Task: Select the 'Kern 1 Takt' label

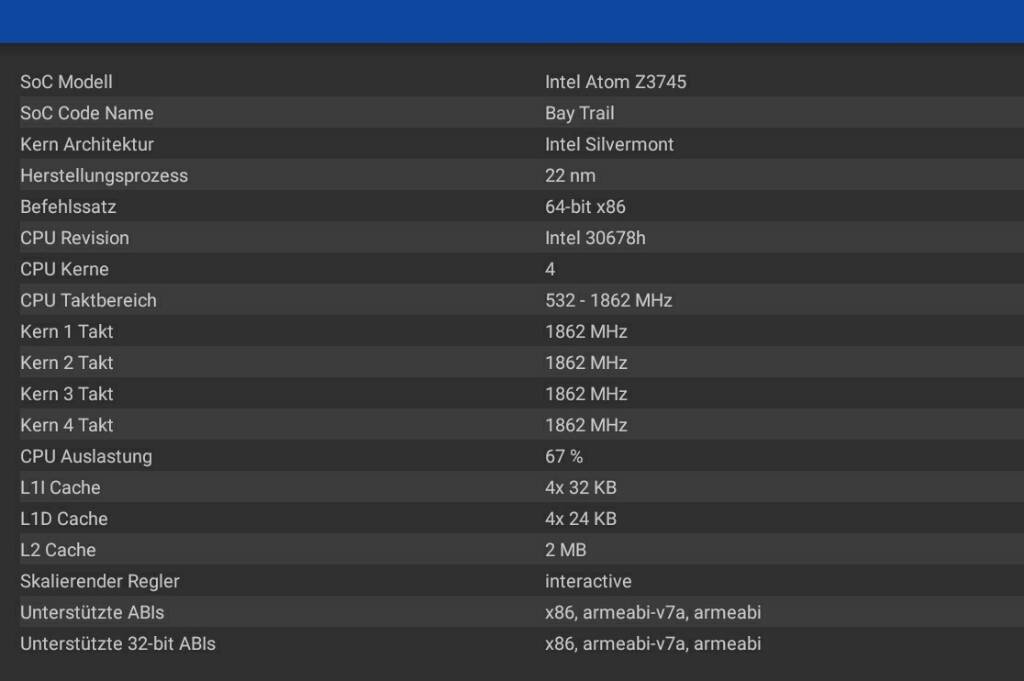Action: (67, 332)
